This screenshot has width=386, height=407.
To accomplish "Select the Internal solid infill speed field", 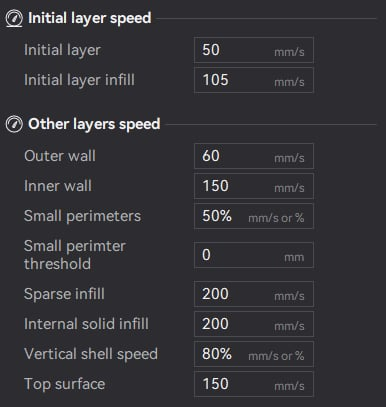I will point(254,324).
